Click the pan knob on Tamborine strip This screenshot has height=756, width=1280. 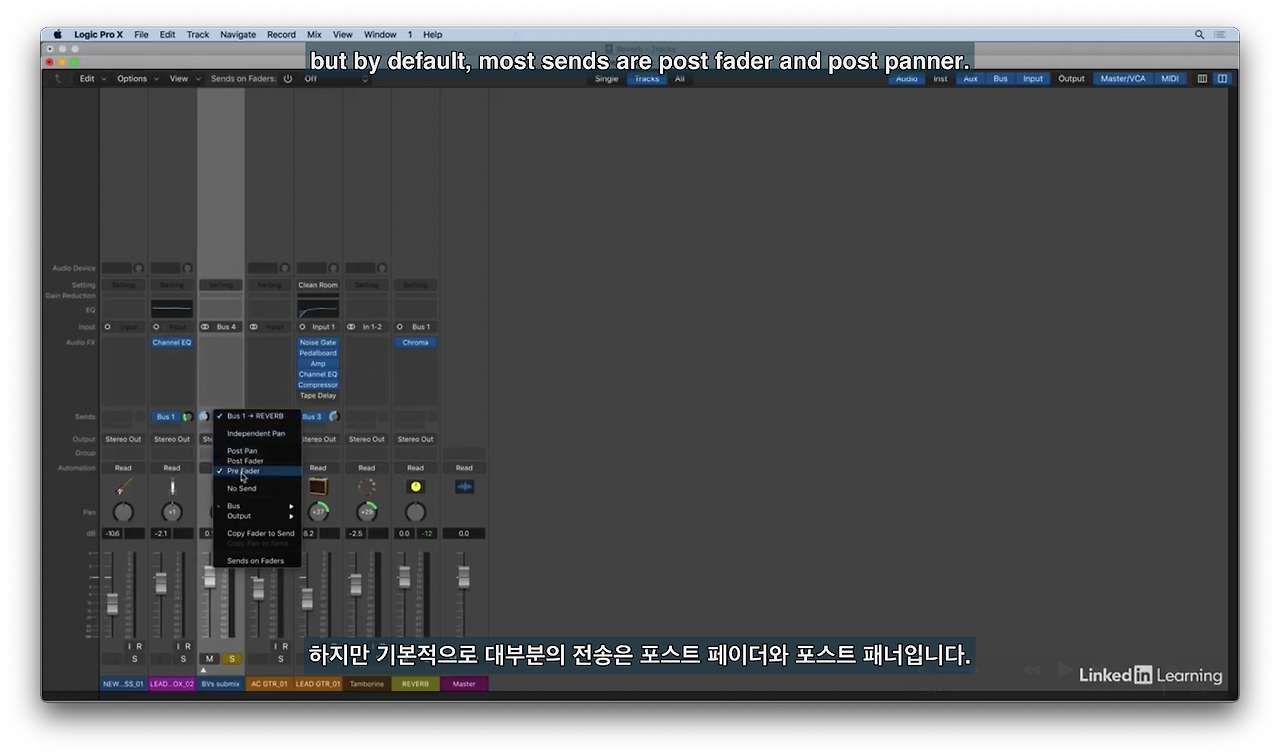pyautogui.click(x=367, y=512)
